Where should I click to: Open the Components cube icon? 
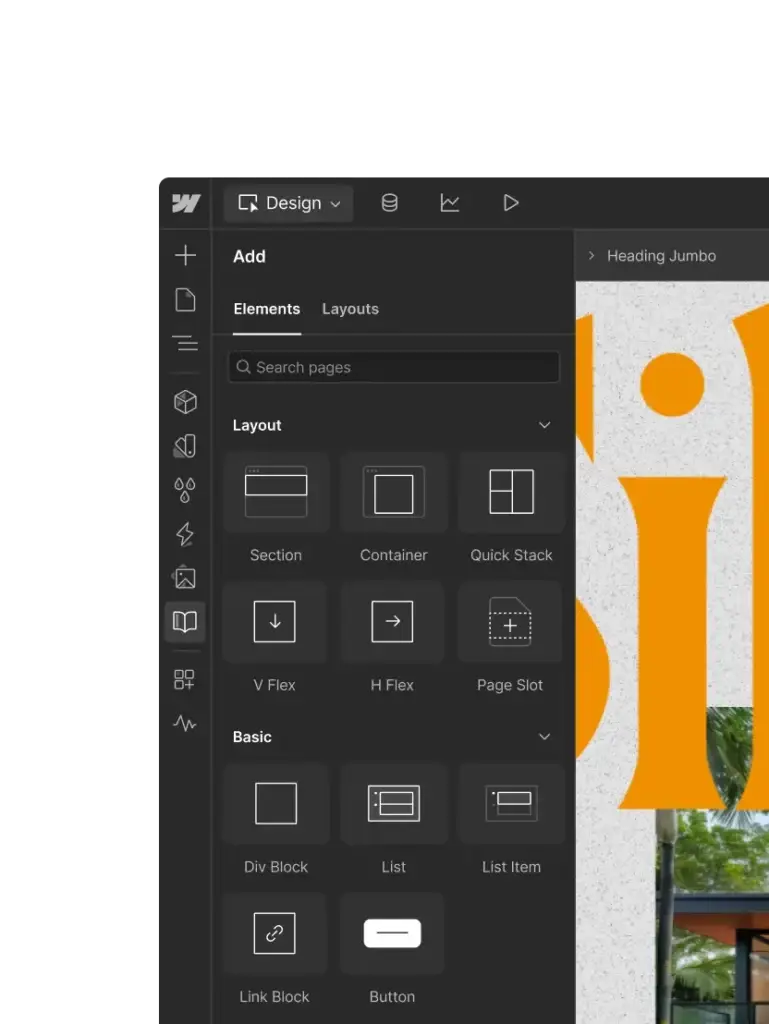point(185,402)
